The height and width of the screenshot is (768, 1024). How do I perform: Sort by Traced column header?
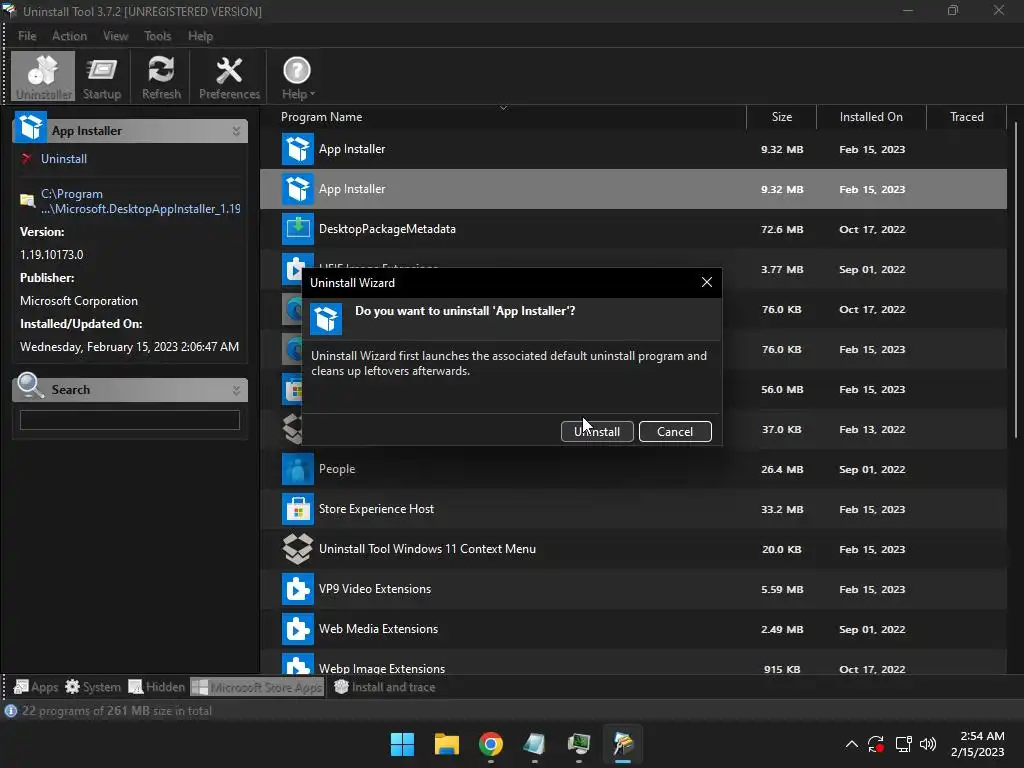pyautogui.click(x=967, y=117)
